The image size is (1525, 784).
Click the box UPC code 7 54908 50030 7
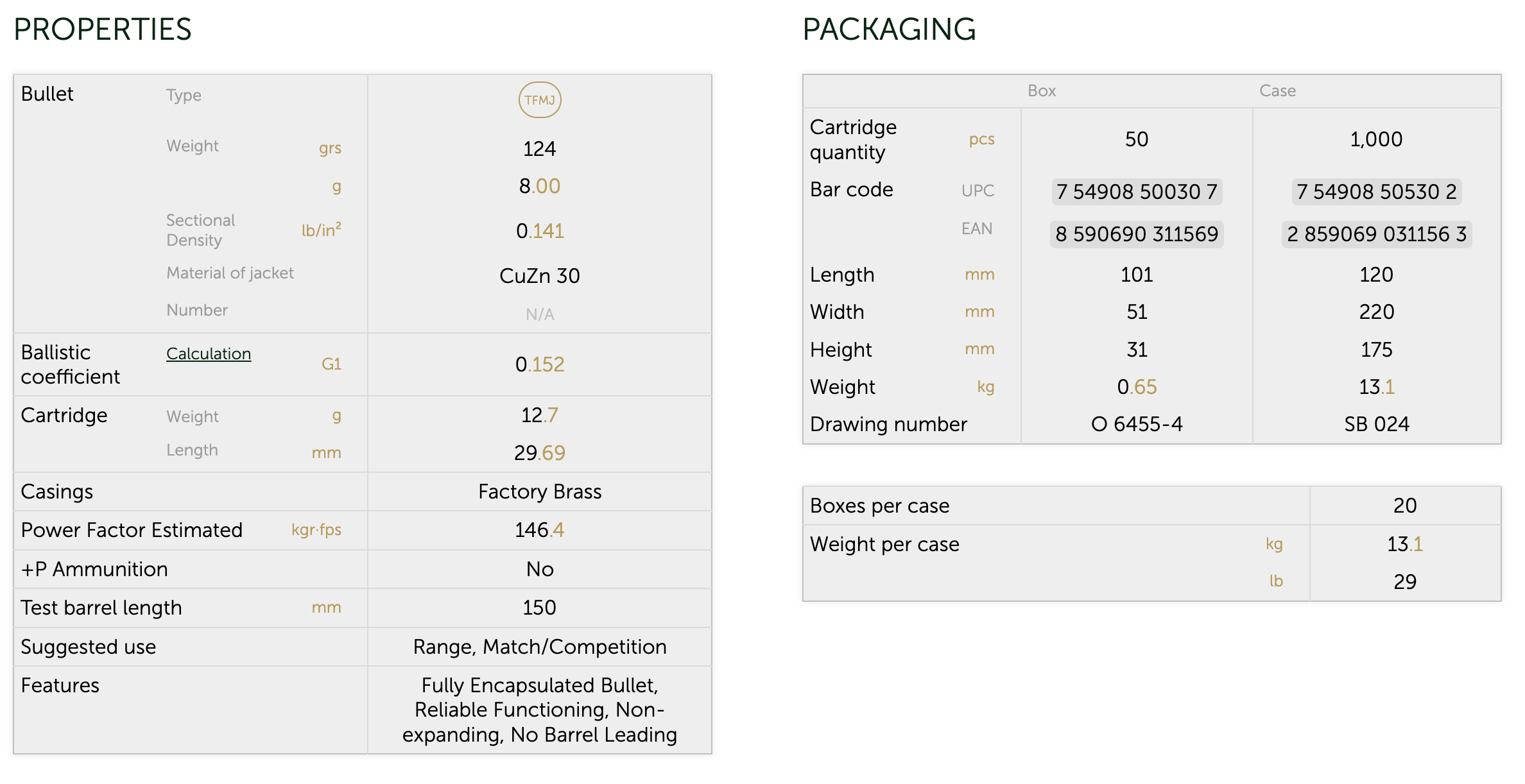pos(1136,191)
